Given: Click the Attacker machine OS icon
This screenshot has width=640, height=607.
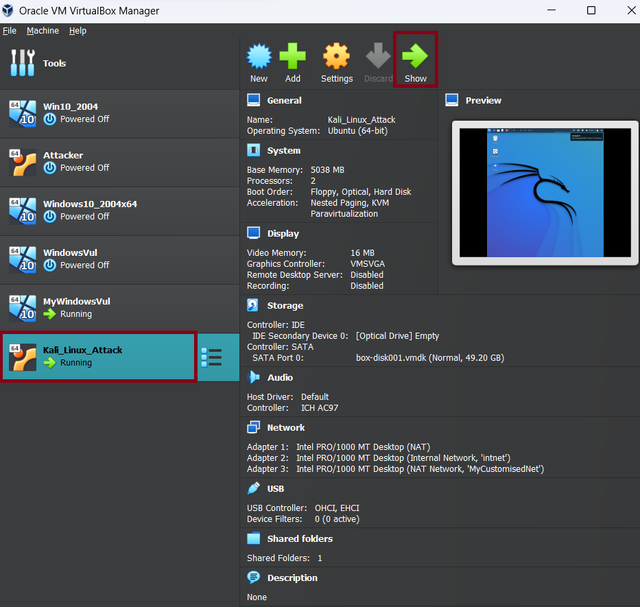Looking at the screenshot, I should [x=22, y=162].
